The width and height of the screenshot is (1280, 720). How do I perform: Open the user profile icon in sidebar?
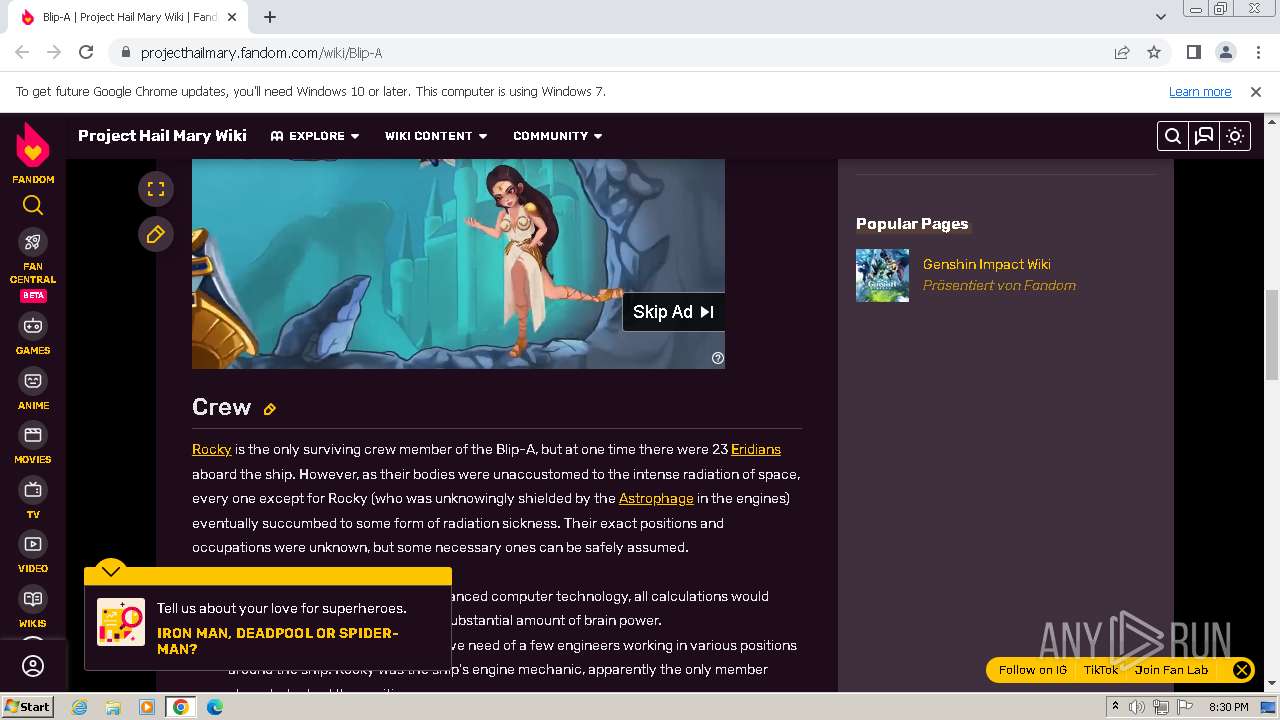[x=33, y=666]
